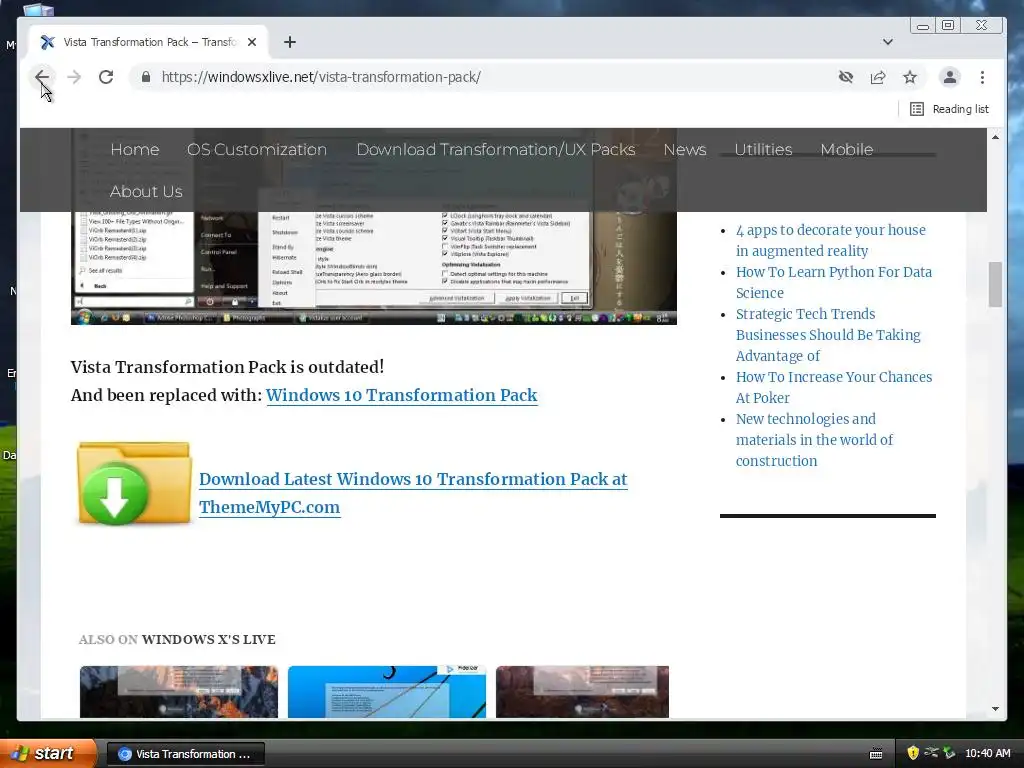
Task: Open '4 apps to decorate your house' link
Action: [x=830, y=240]
